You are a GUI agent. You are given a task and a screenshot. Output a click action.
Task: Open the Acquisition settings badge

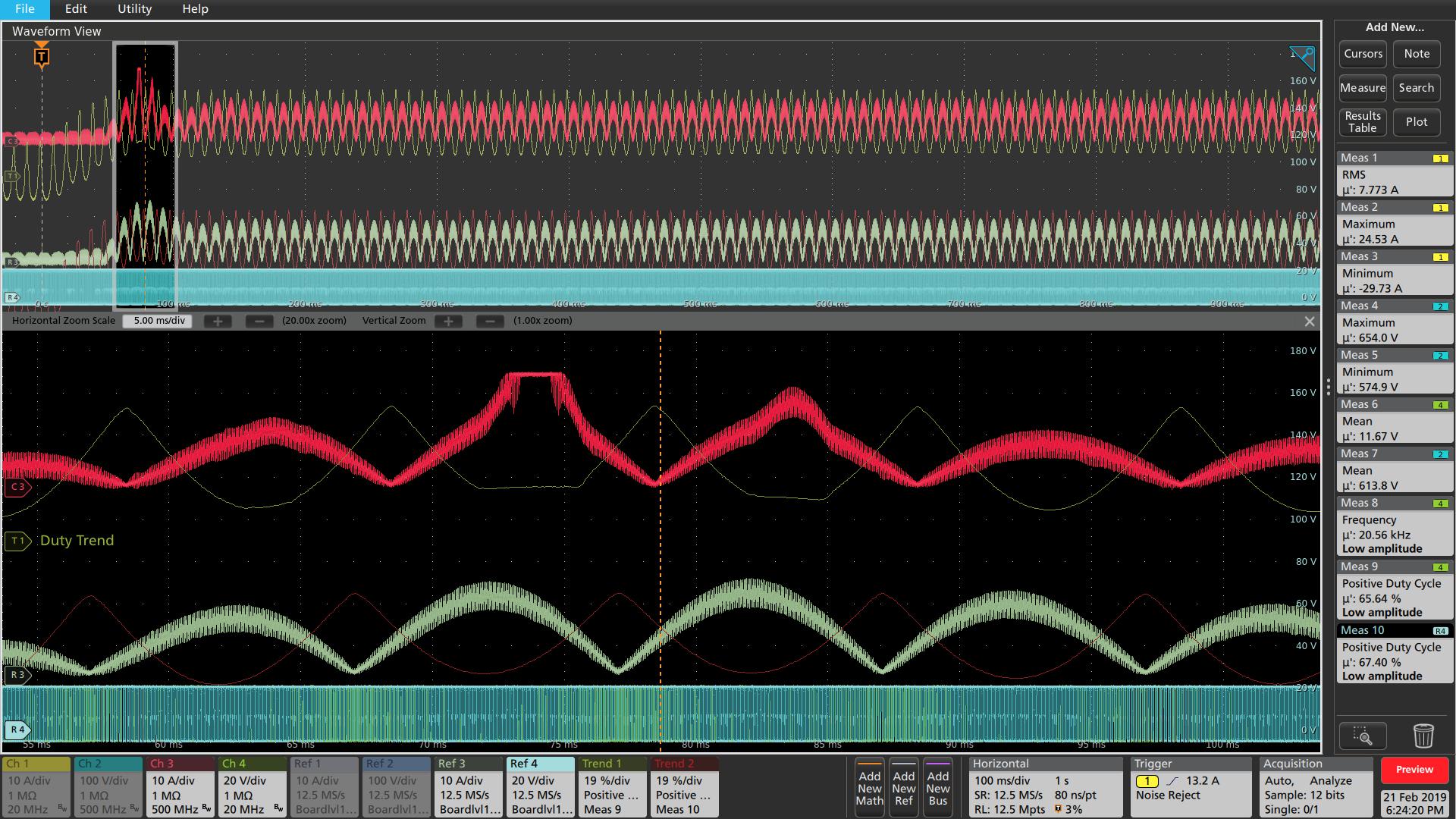click(x=1316, y=786)
